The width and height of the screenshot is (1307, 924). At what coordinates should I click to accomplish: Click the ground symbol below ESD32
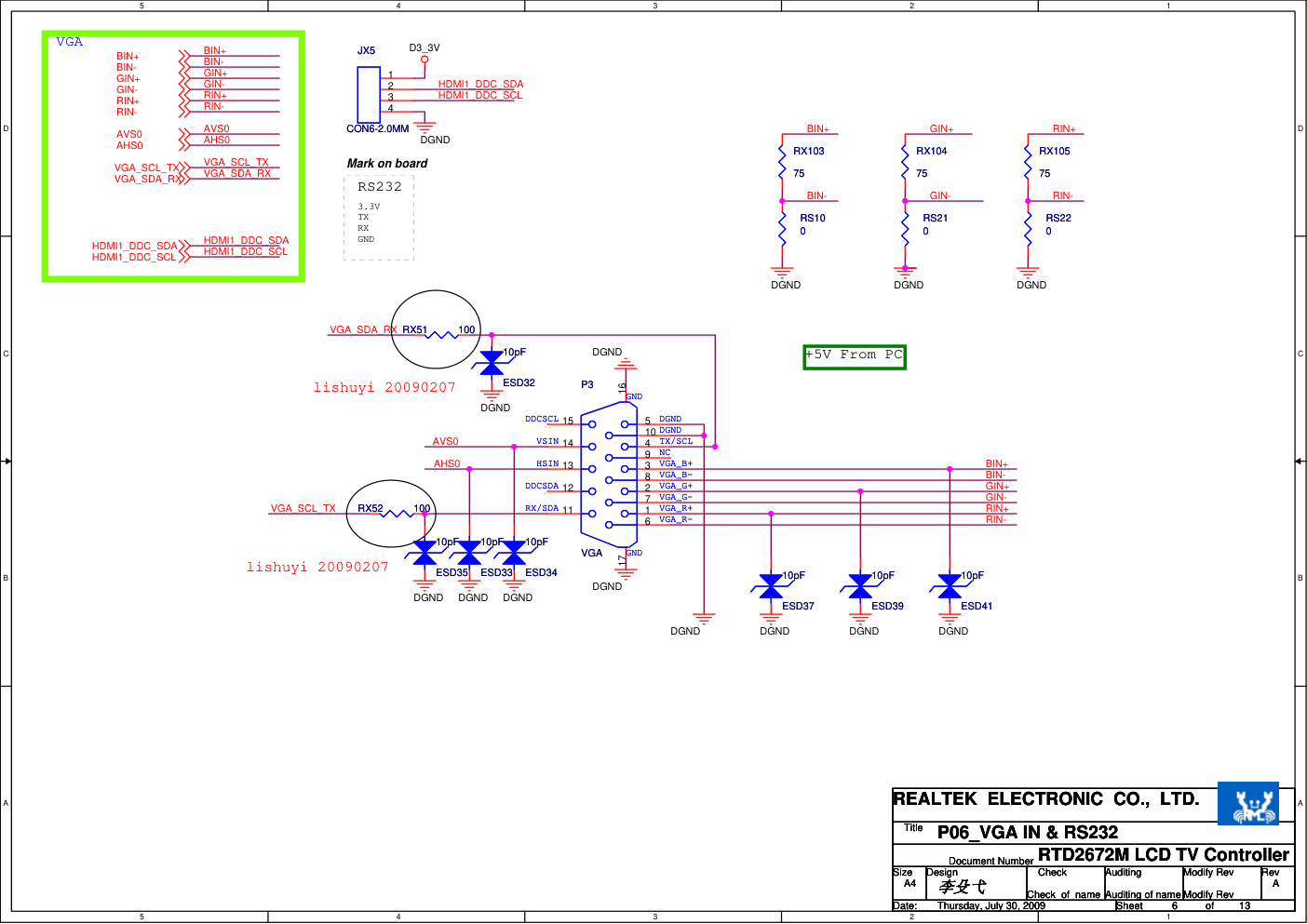pos(492,394)
